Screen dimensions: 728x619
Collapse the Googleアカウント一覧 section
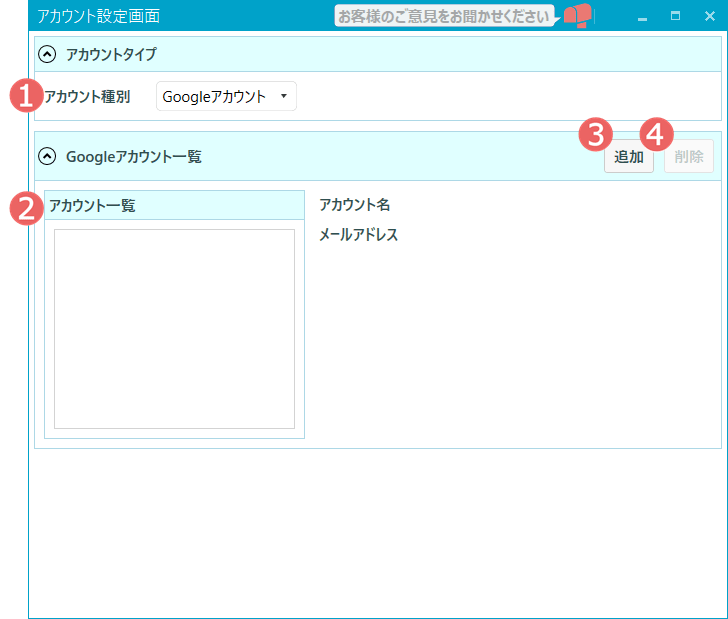point(47,156)
